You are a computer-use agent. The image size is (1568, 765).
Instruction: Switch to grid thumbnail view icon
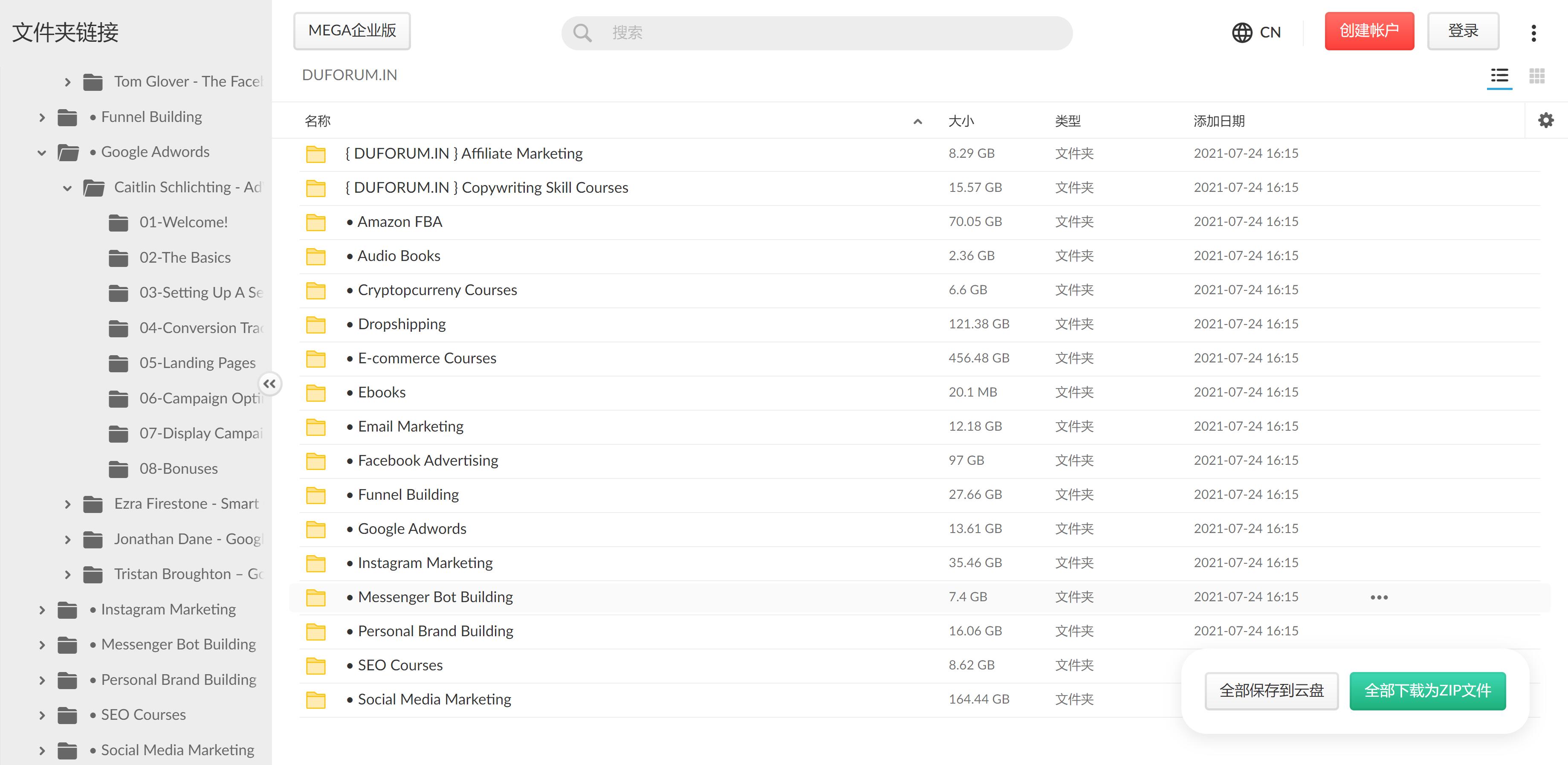1537,75
